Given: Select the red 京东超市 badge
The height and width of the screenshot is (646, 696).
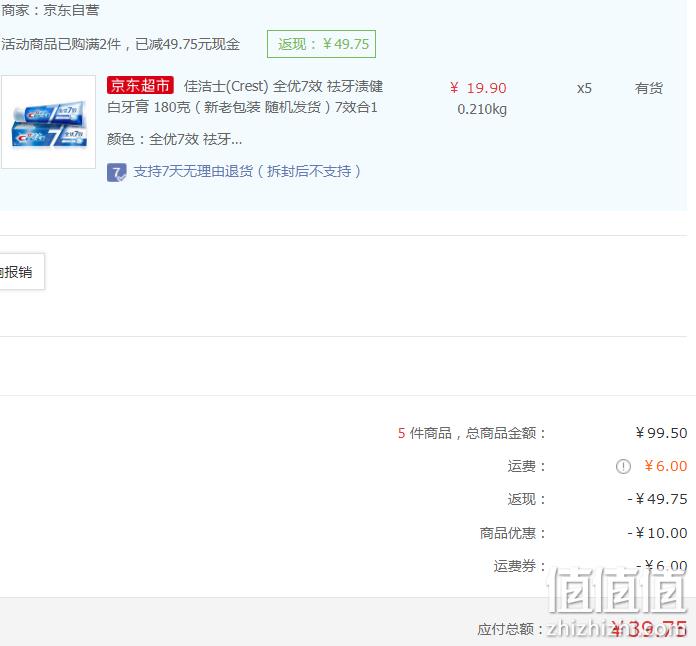Looking at the screenshot, I should click(x=140, y=85).
